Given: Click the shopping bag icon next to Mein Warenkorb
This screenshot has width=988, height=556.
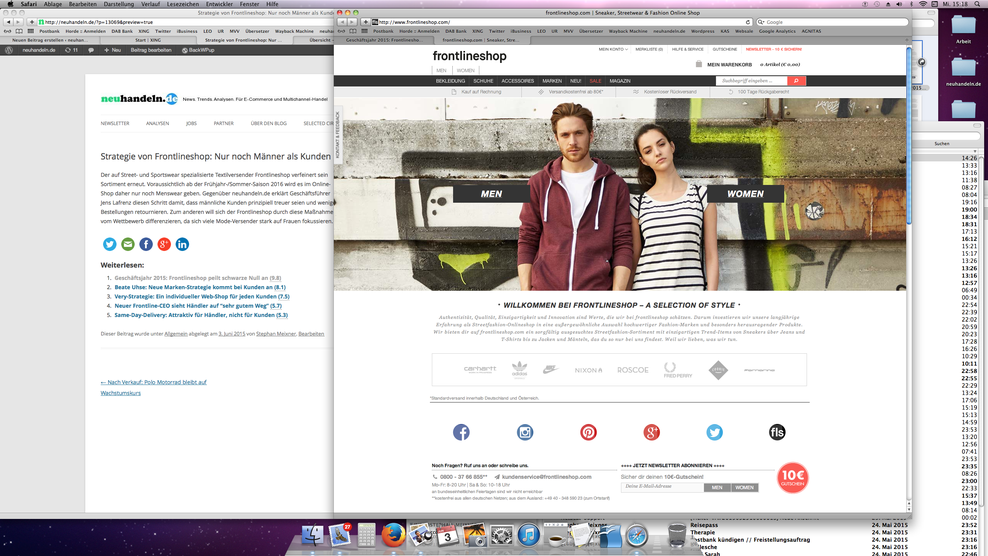Looking at the screenshot, I should 699,64.
